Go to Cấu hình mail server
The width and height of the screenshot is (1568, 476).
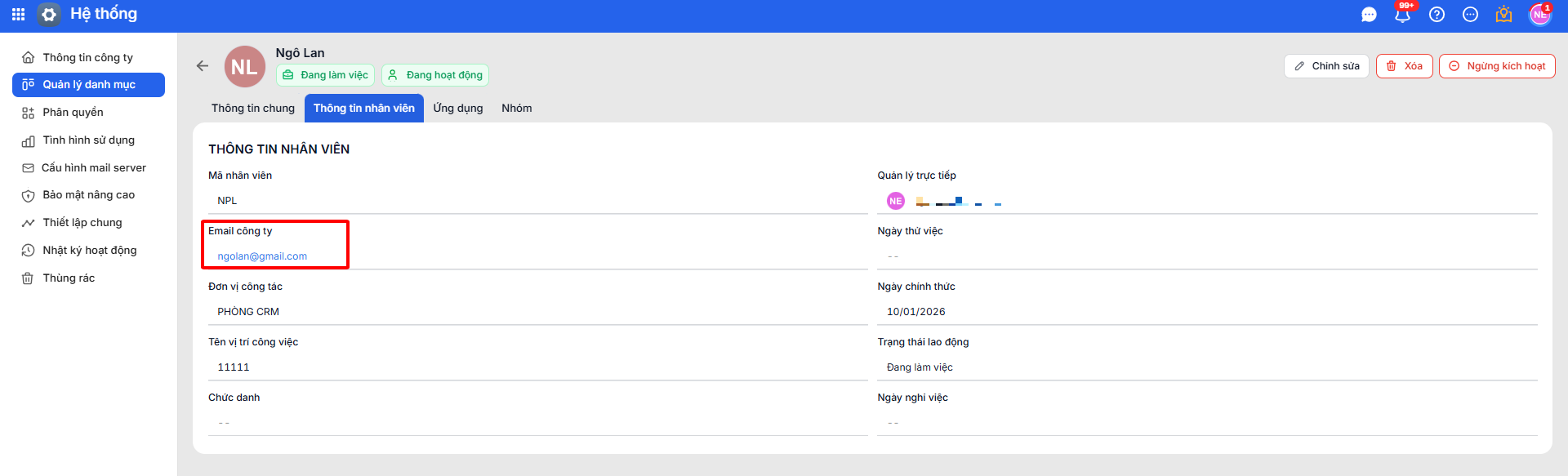pyautogui.click(x=93, y=168)
